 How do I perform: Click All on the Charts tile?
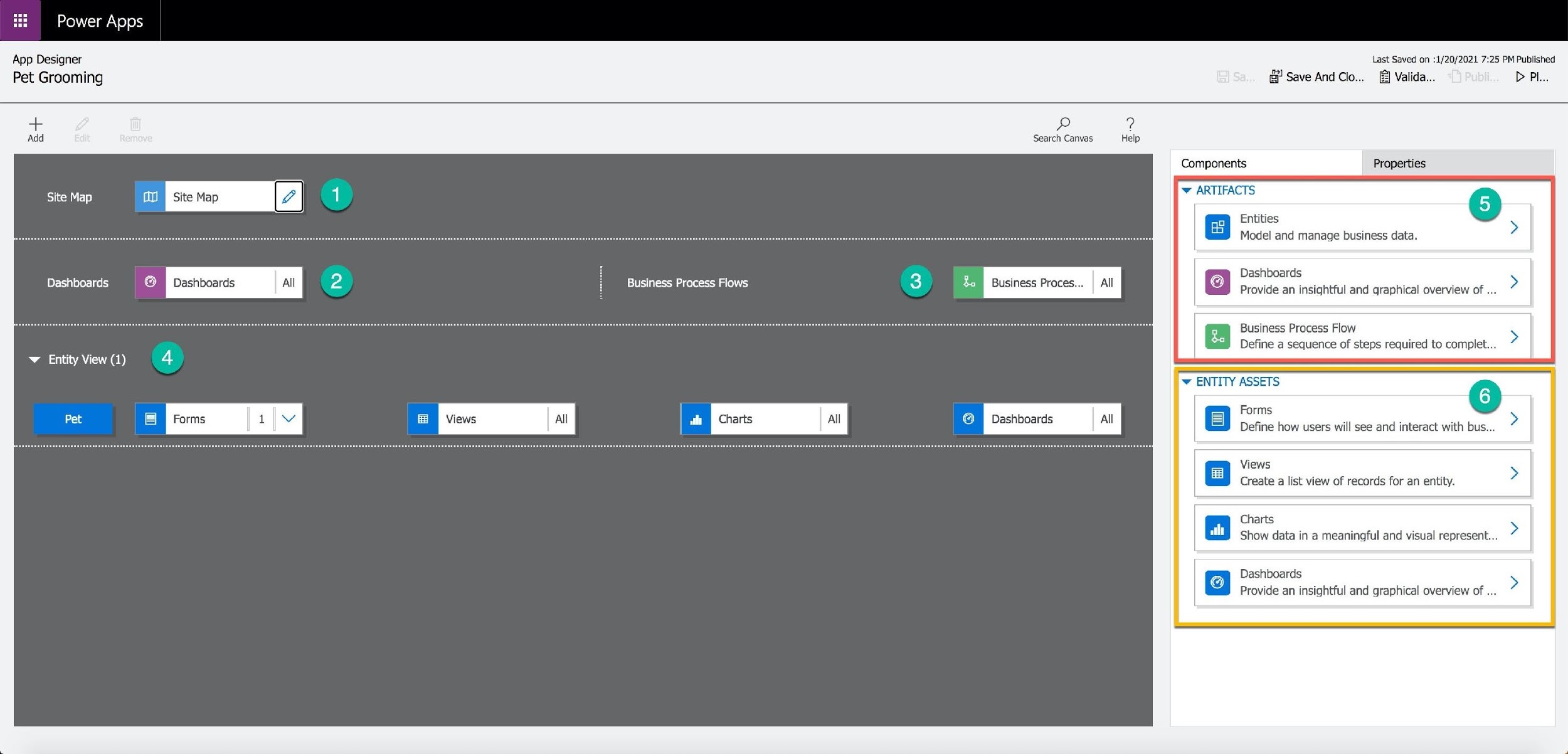coord(834,418)
